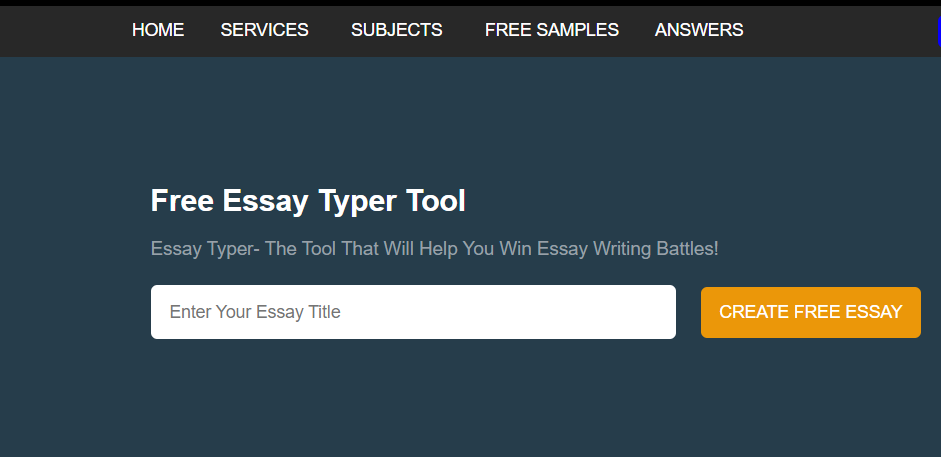Screen dimensions: 941x457
Task: Open the SUBJECTS menu
Action: [397, 30]
